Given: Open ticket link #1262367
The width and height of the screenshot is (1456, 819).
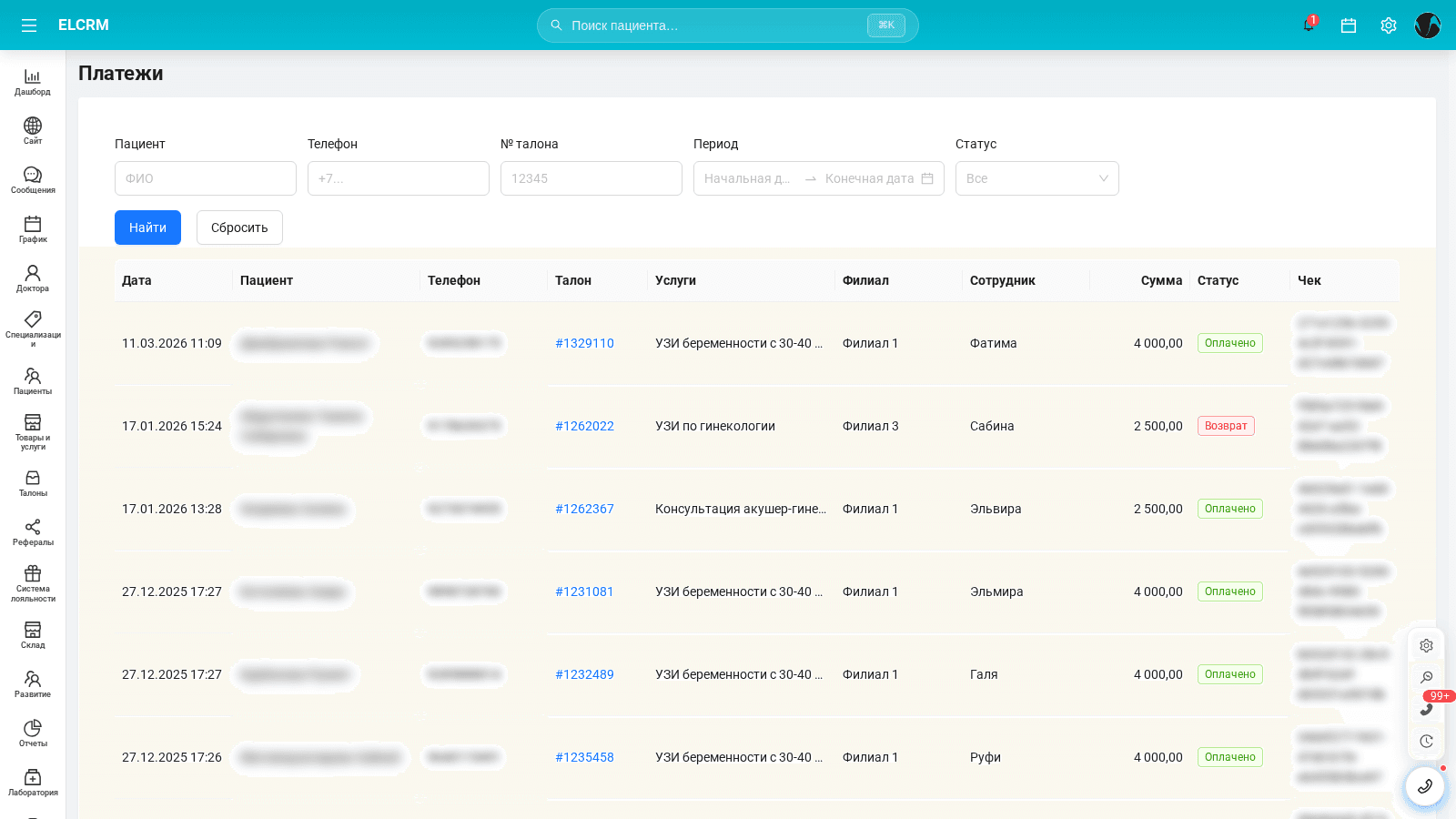Looking at the screenshot, I should click(x=584, y=509).
